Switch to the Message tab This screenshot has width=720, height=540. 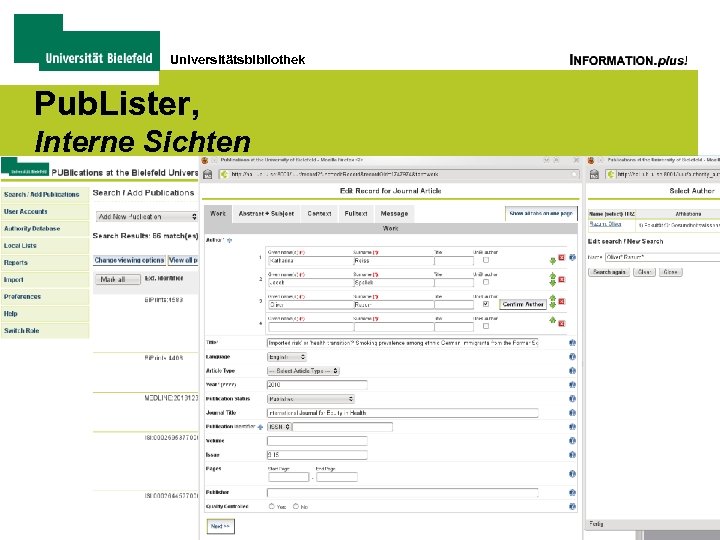coord(394,214)
